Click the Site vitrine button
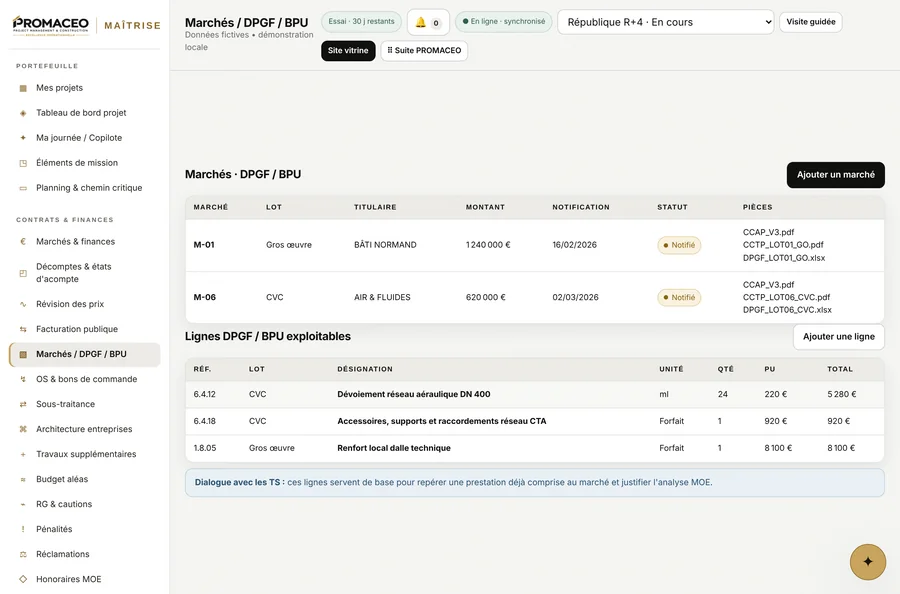Image resolution: width=900 pixels, height=594 pixels. click(x=348, y=51)
